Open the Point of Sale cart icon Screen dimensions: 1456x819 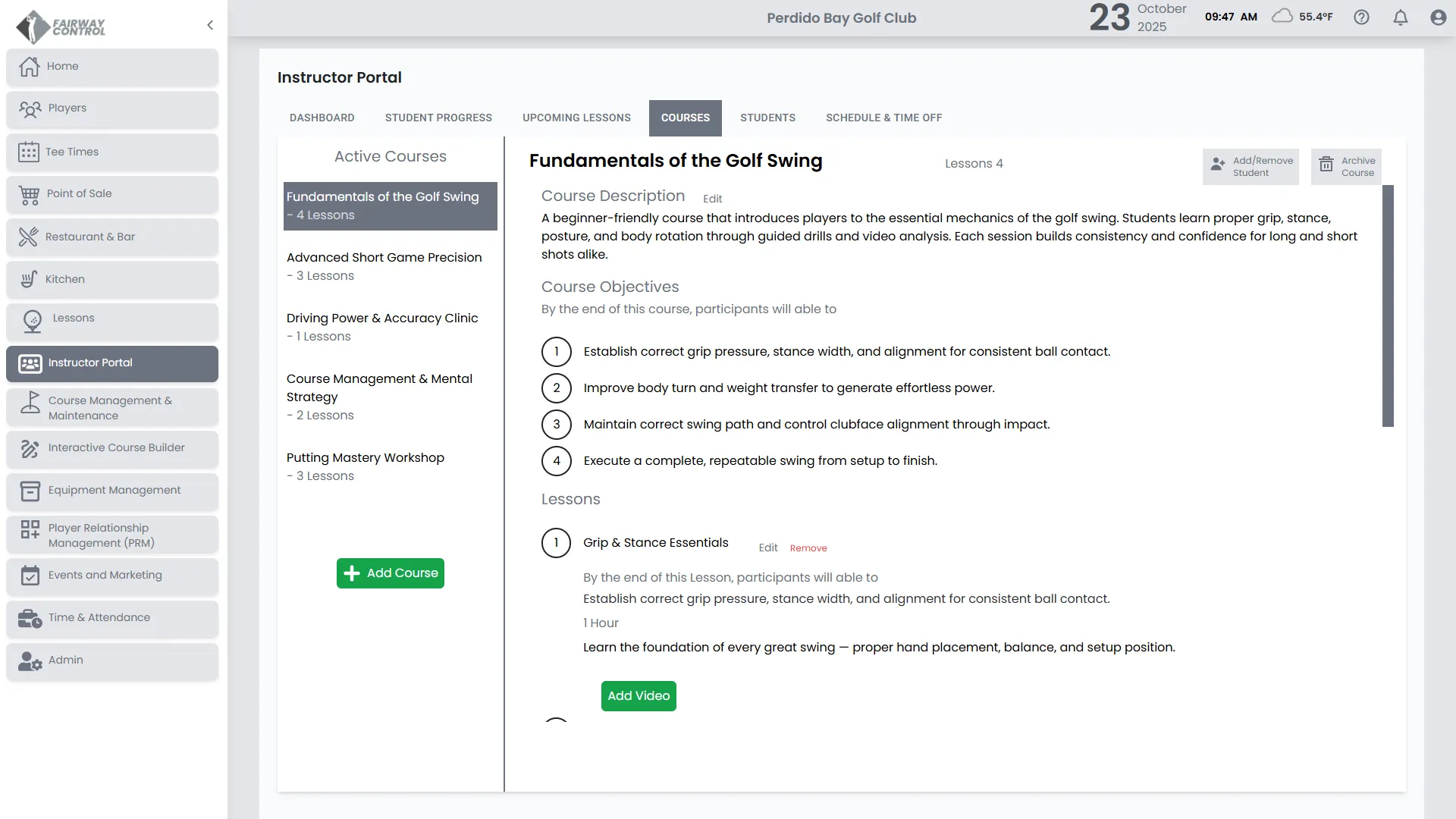point(29,195)
